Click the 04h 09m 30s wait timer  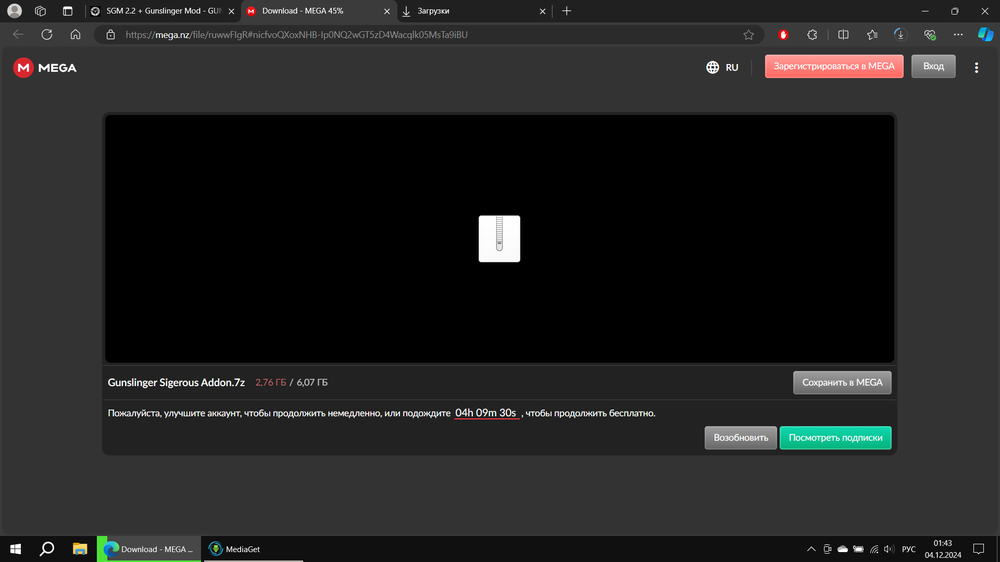485,413
